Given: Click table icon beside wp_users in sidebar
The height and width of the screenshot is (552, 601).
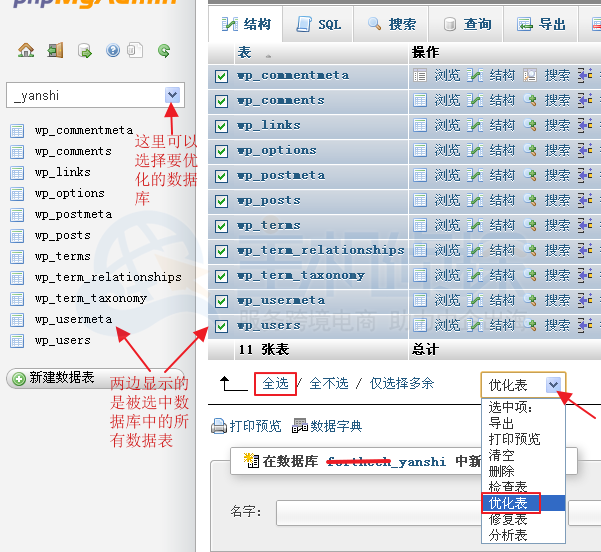Looking at the screenshot, I should [17, 341].
